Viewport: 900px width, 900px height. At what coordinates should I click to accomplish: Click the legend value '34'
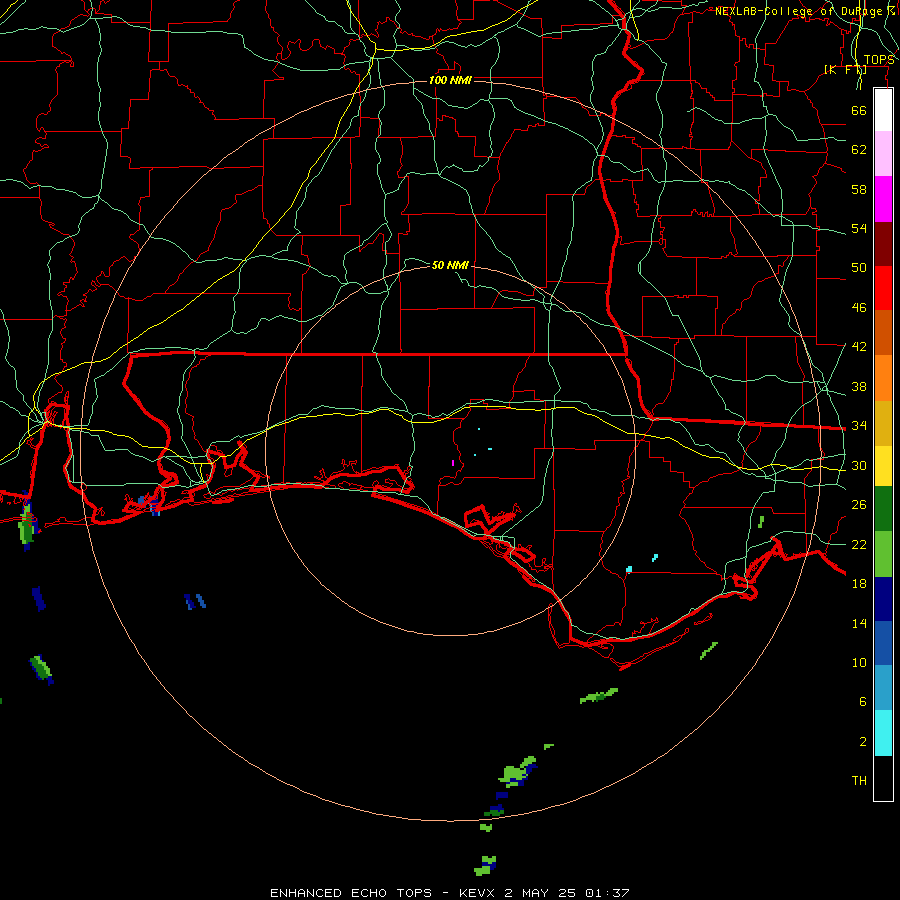(859, 425)
